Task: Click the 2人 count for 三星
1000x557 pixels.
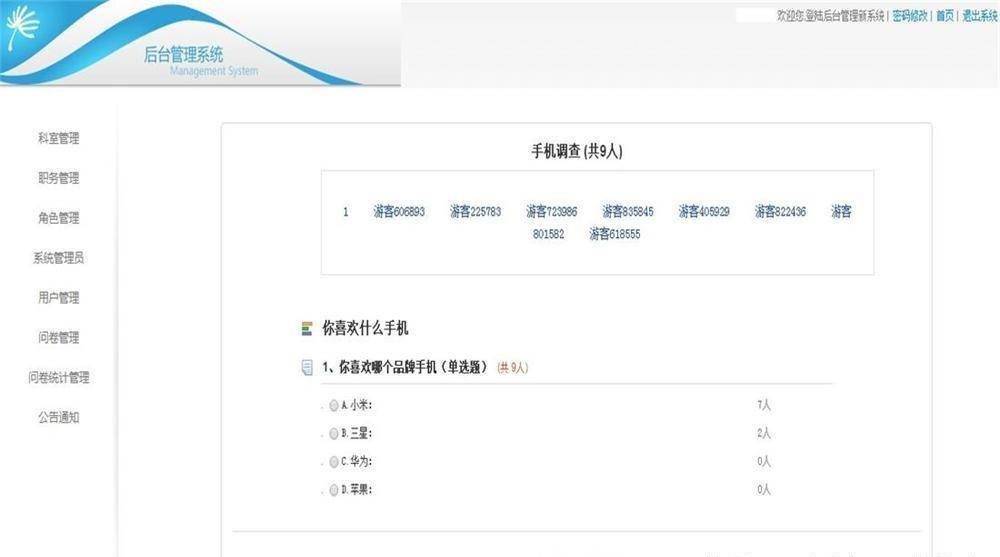Action: pos(764,433)
